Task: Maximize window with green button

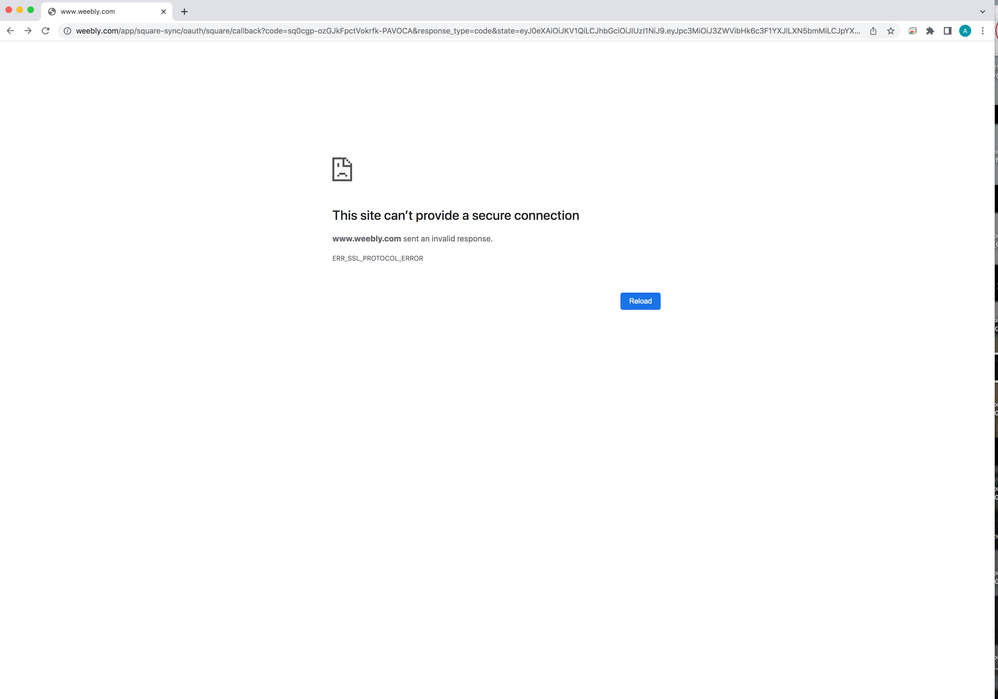Action: click(31, 10)
